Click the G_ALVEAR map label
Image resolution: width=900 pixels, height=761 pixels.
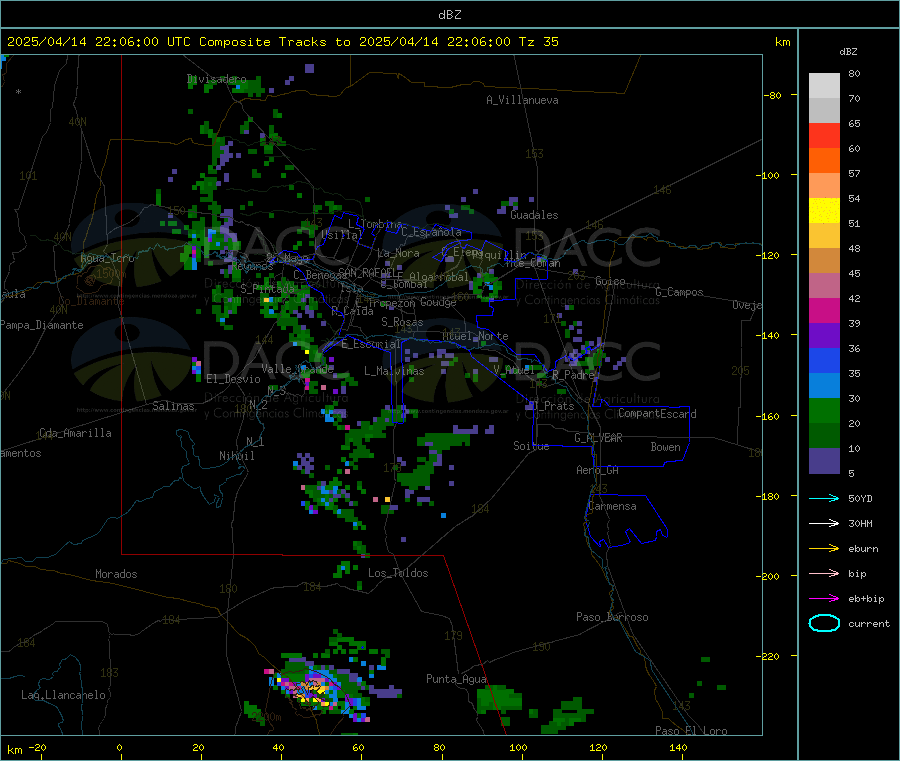pyautogui.click(x=599, y=438)
